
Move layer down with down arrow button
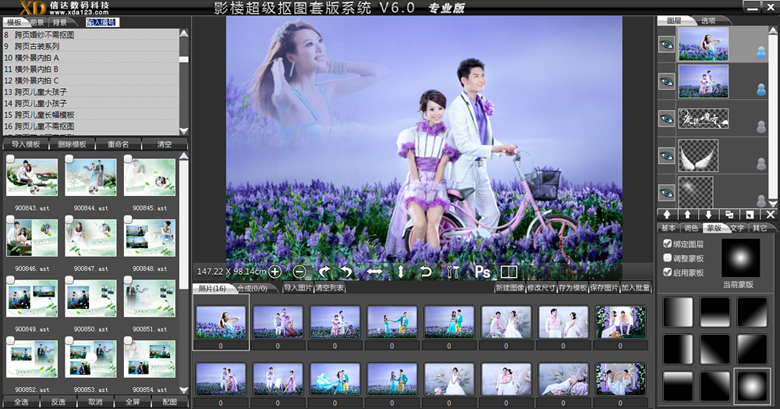pyautogui.click(x=708, y=214)
